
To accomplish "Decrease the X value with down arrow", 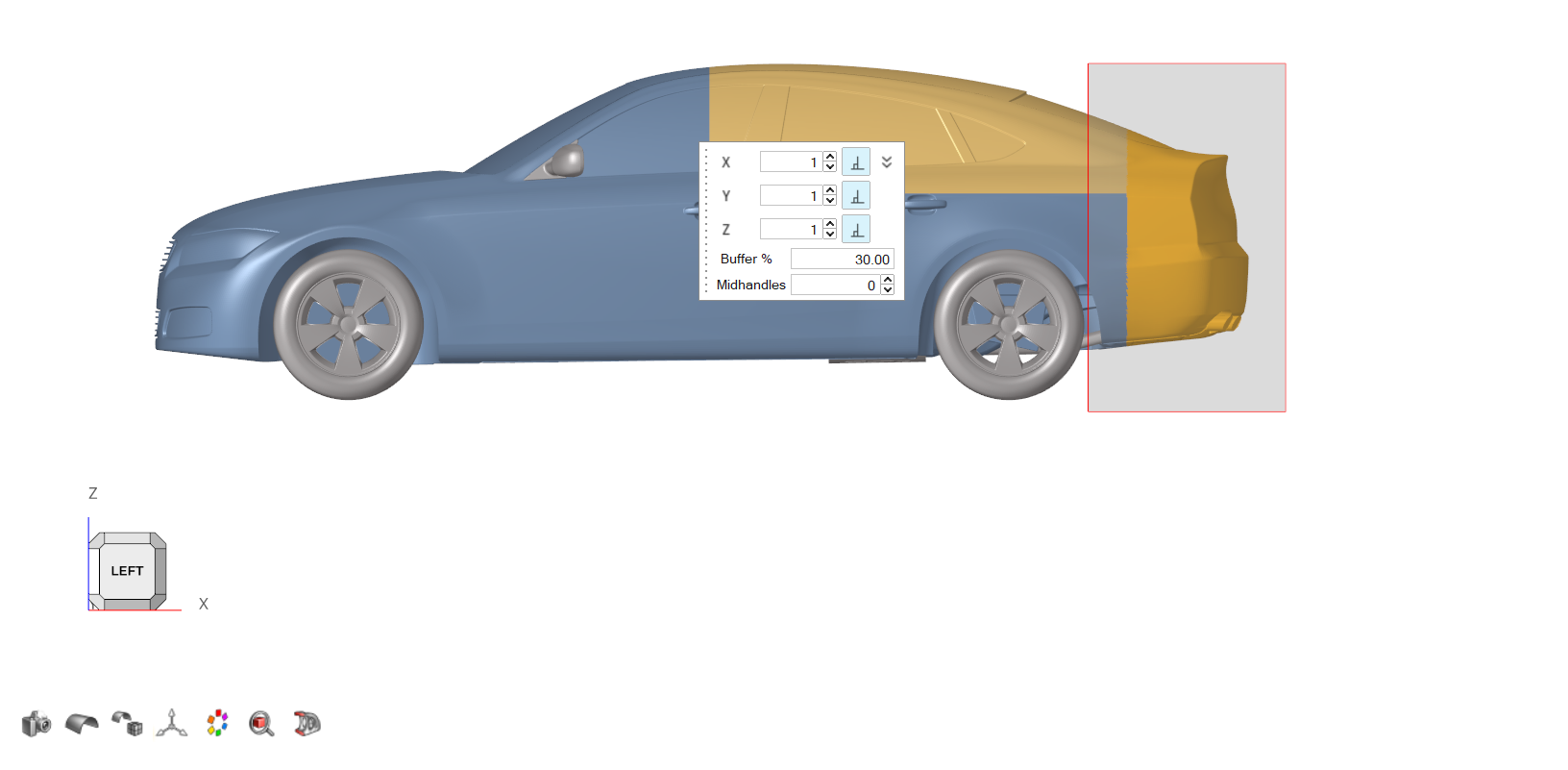I will point(830,167).
